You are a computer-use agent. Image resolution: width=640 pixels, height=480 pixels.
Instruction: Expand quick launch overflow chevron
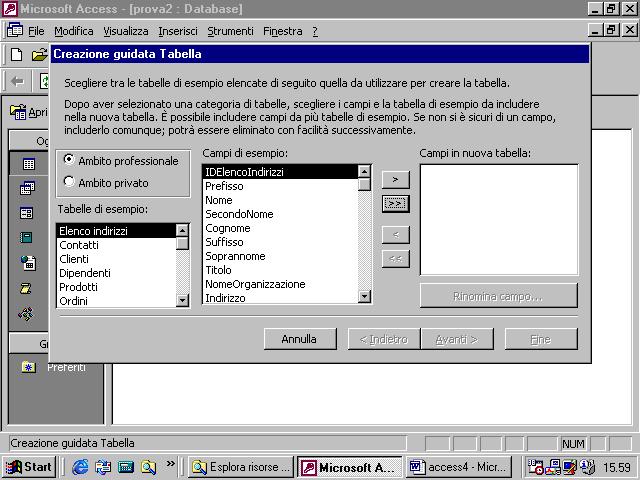(x=171, y=464)
